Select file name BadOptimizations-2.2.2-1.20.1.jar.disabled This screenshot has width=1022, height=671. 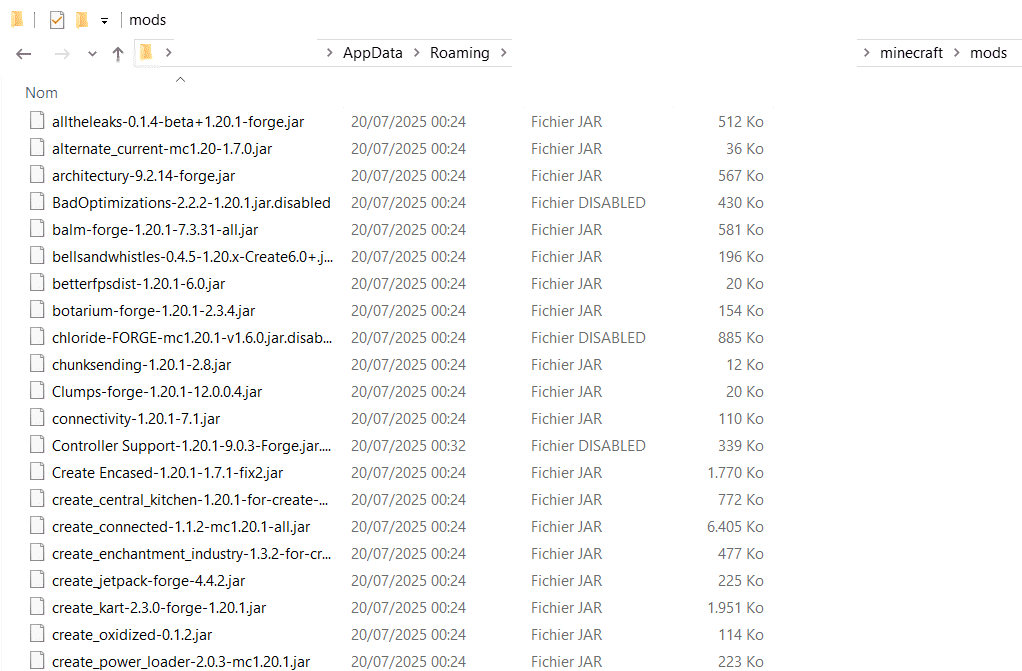tap(191, 203)
